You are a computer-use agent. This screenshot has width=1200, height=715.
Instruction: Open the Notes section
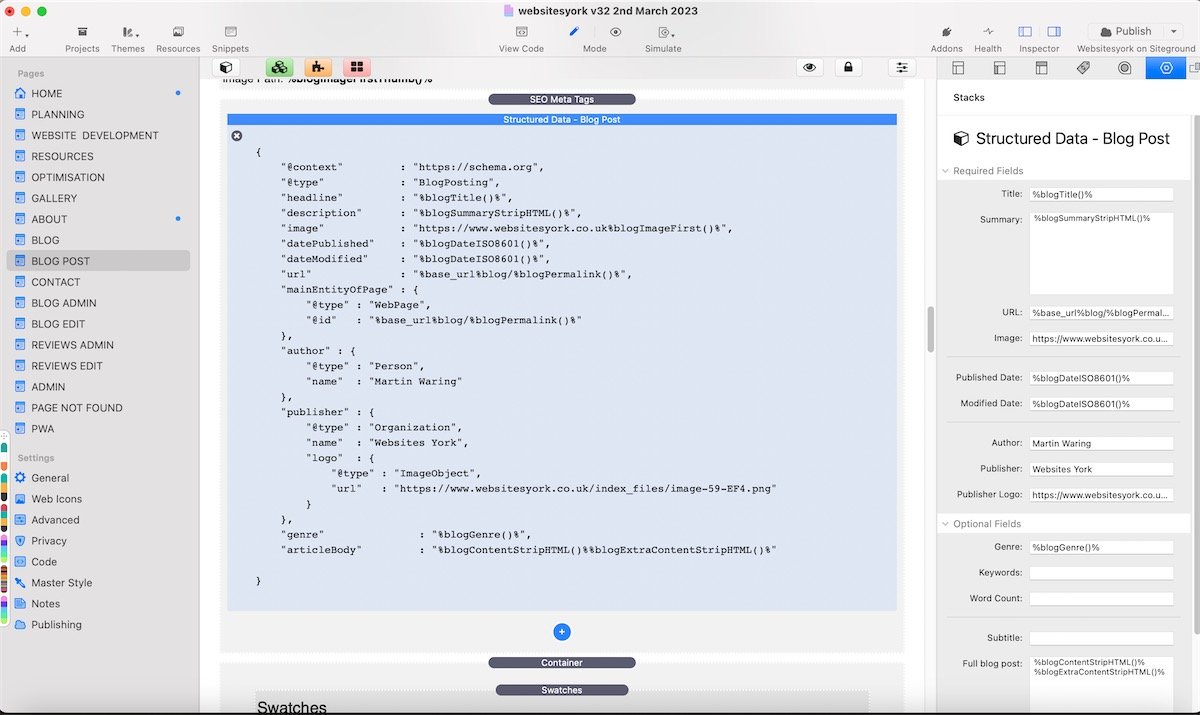pyautogui.click(x=45, y=604)
